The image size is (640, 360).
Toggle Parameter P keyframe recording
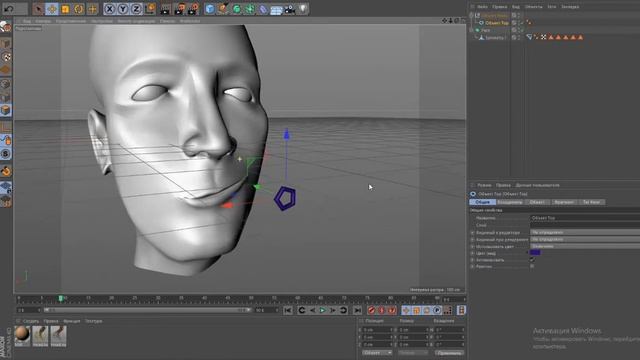(x=437, y=311)
